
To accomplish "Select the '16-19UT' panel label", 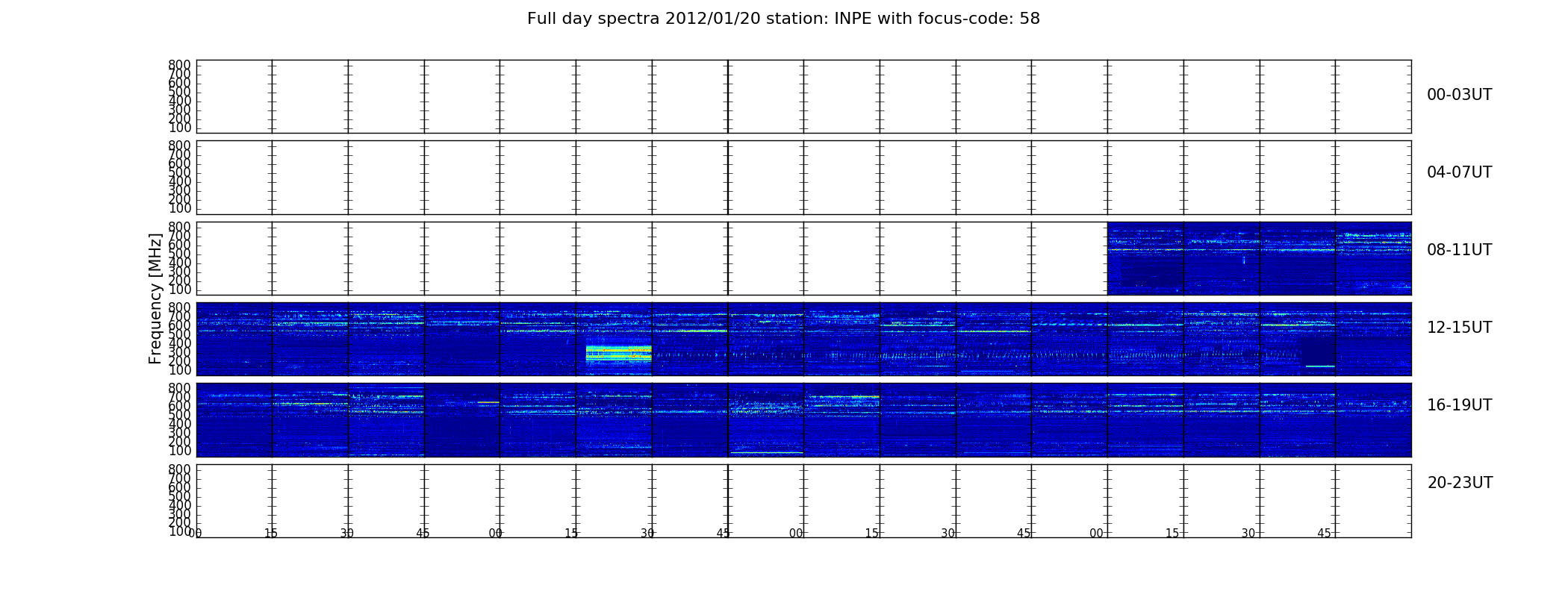I will click(x=1459, y=405).
